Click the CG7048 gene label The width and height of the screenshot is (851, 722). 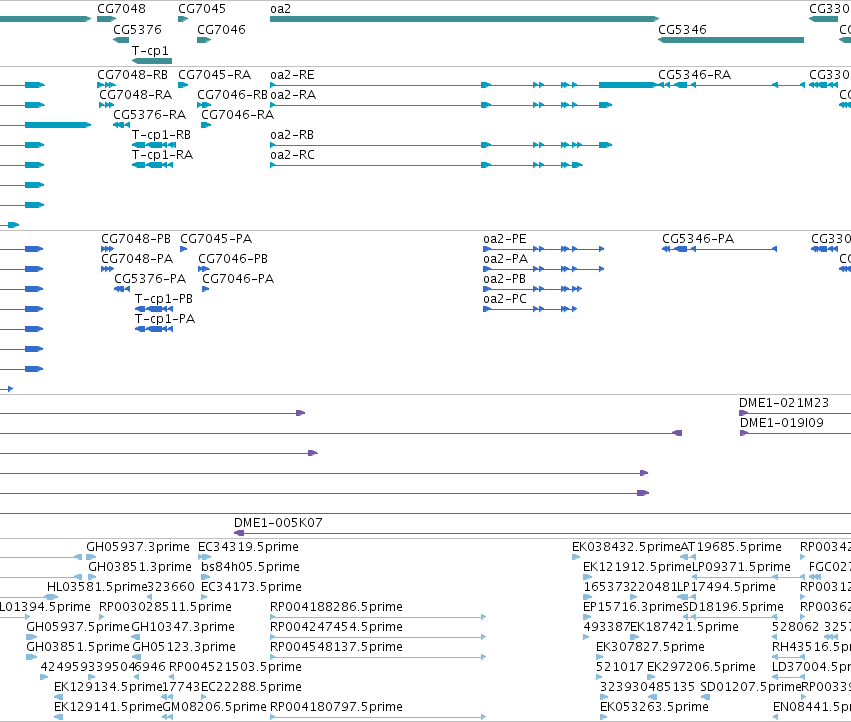[122, 9]
